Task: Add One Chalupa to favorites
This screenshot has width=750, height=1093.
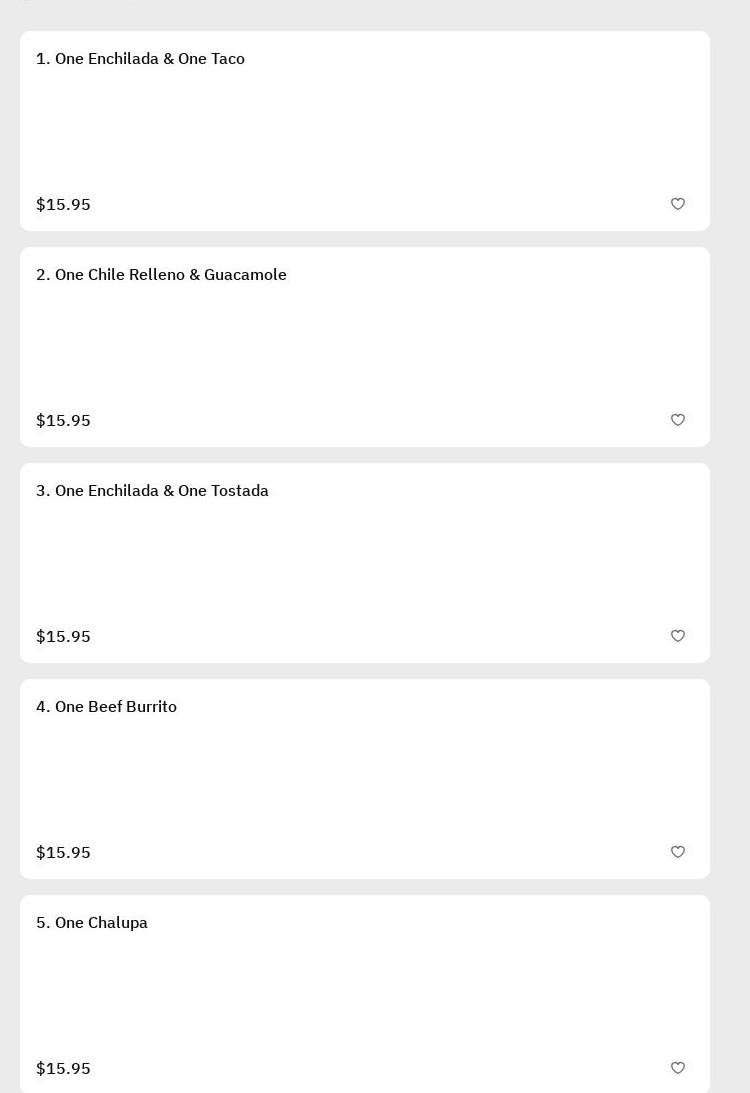Action: (677, 1068)
